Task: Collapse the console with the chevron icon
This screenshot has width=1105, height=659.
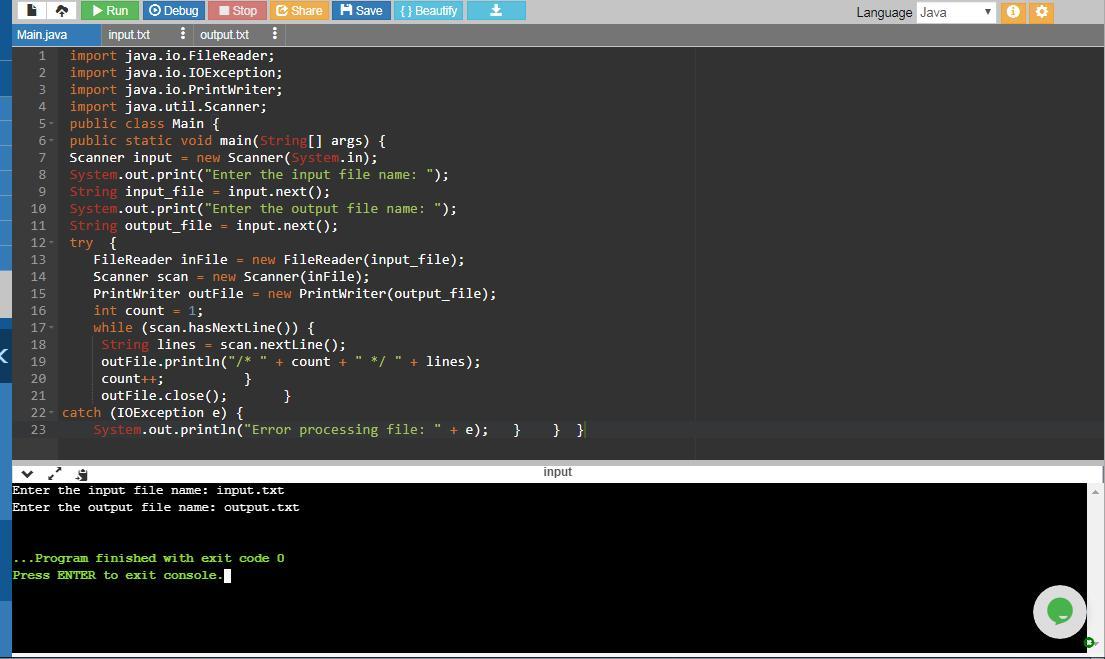Action: [27, 474]
